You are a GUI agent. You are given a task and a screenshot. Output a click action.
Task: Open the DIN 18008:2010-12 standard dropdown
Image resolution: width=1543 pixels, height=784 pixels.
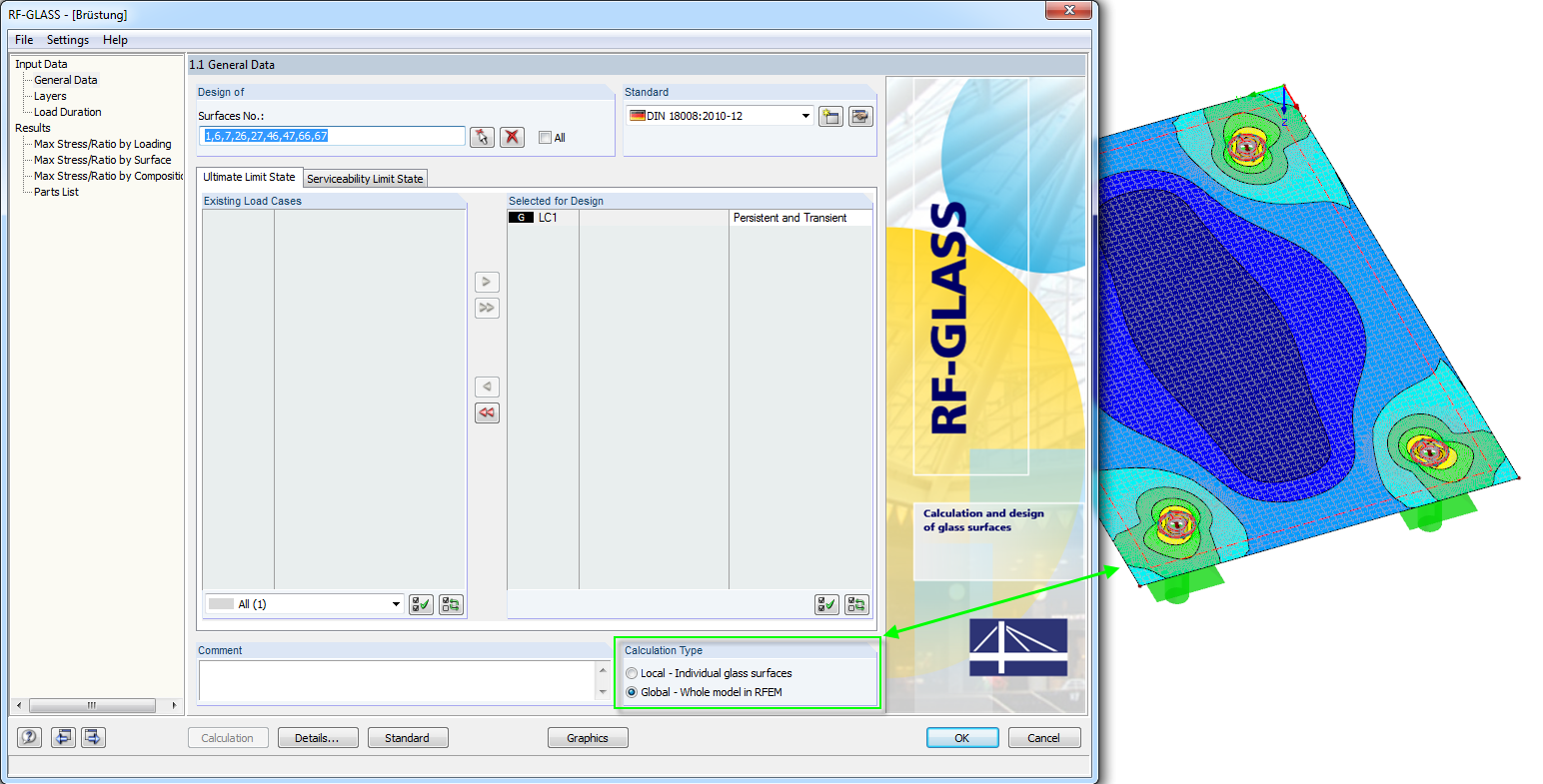805,116
